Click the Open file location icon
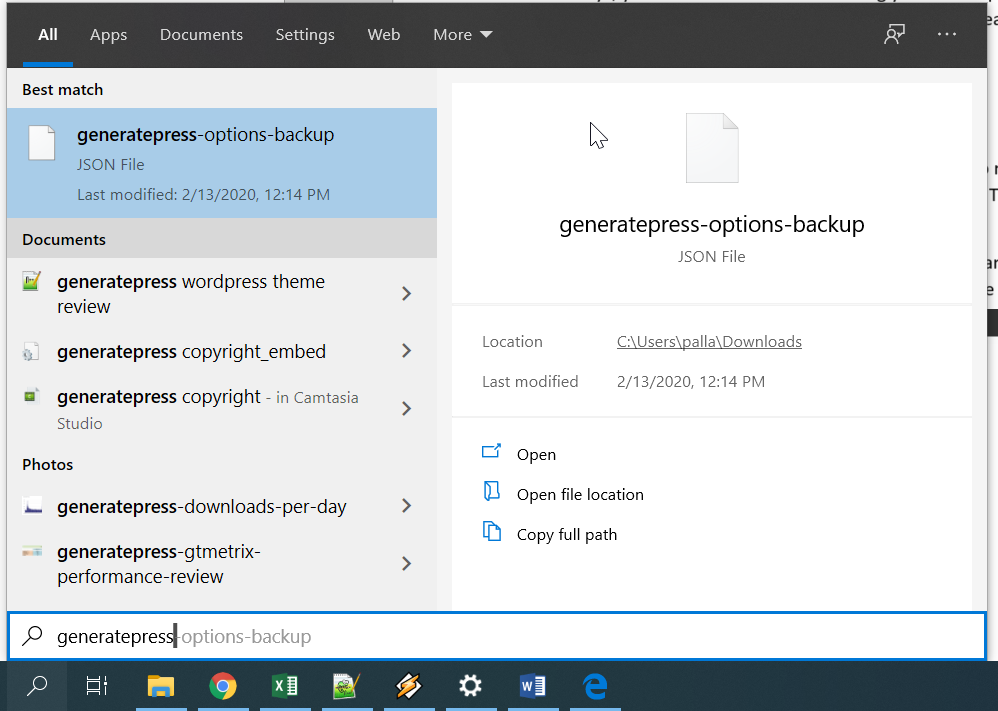This screenshot has width=998, height=711. [x=491, y=491]
